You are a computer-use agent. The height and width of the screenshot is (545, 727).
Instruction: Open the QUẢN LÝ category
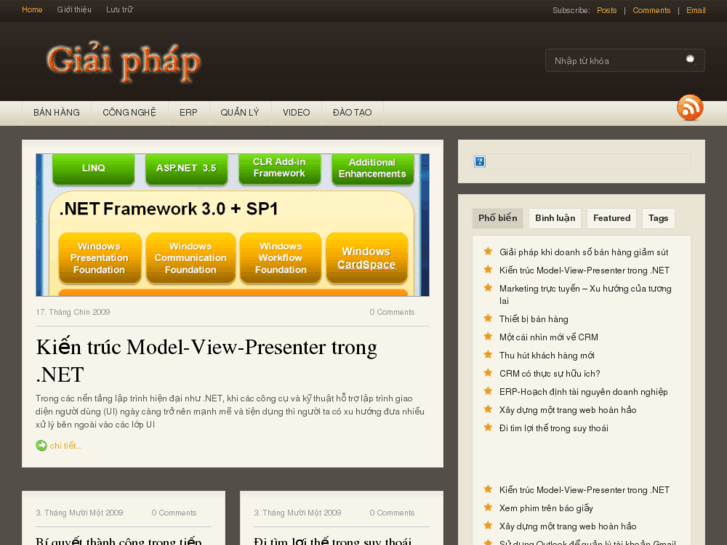240,113
